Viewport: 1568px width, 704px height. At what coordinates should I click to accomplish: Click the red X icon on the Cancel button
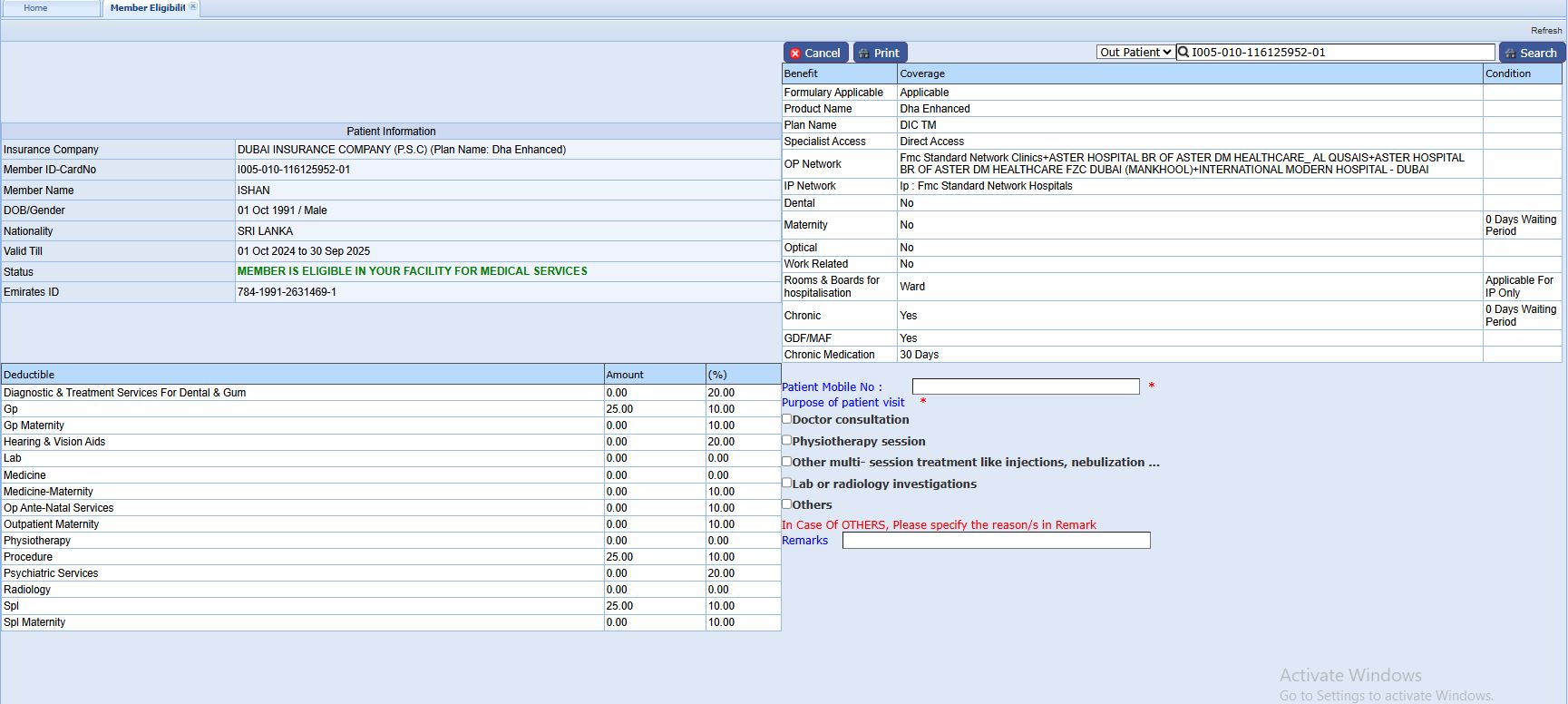tap(795, 54)
